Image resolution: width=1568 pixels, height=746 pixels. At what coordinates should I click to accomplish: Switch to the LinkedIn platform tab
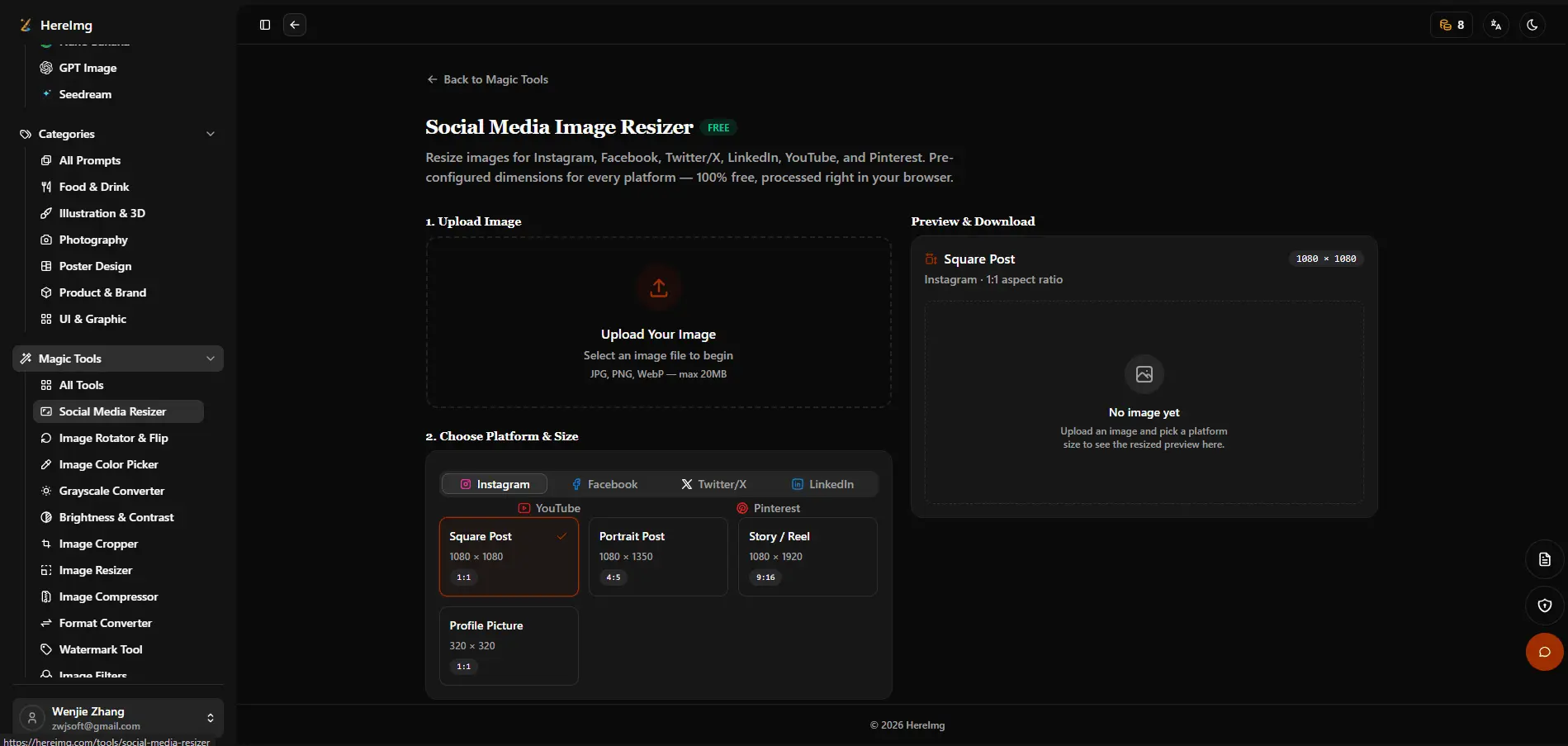tap(823, 484)
